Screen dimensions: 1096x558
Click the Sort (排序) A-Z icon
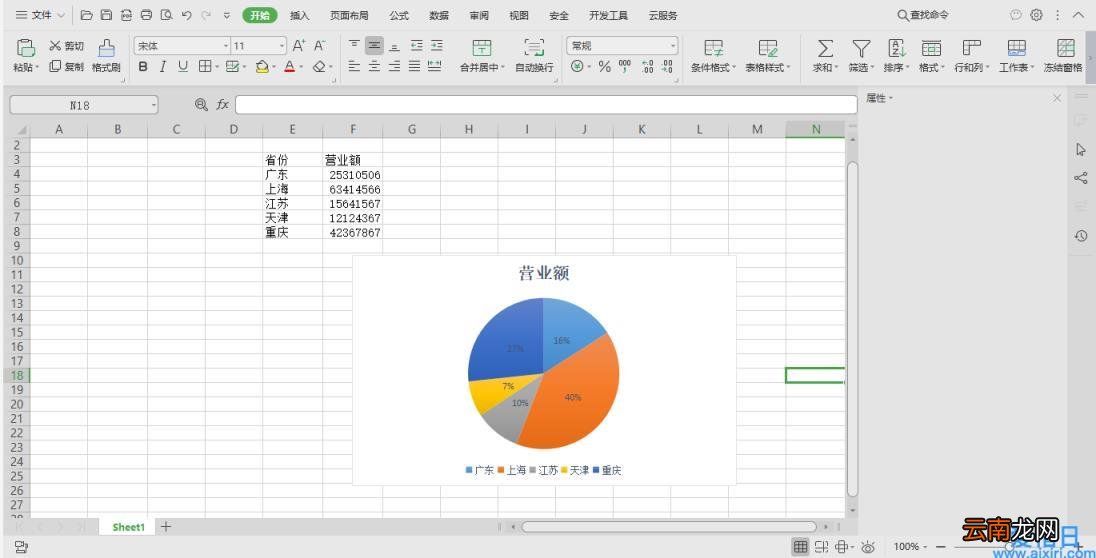click(x=896, y=48)
